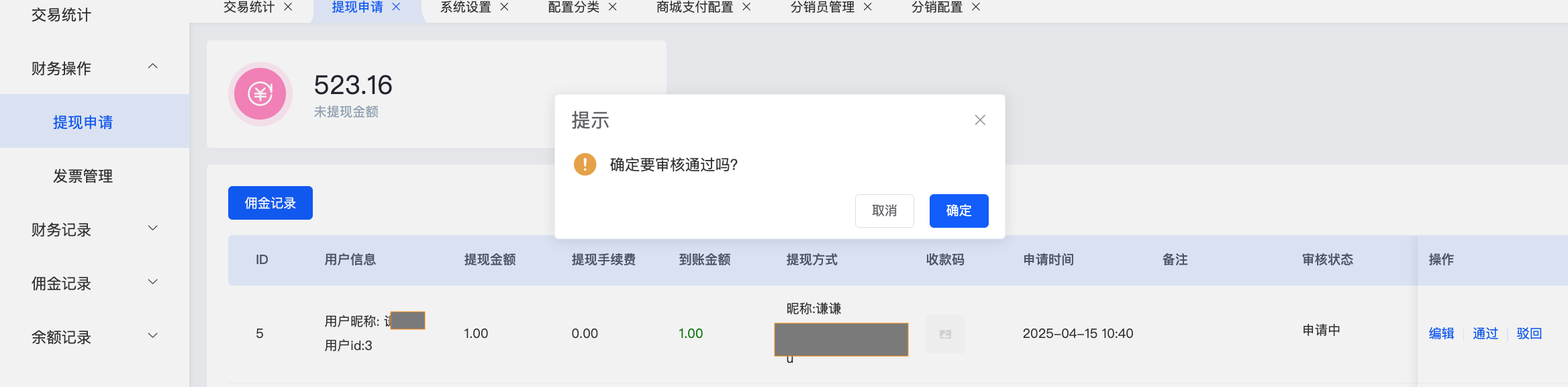Close the 交易统计 tab
The height and width of the screenshot is (387, 1568).
coord(288,7)
